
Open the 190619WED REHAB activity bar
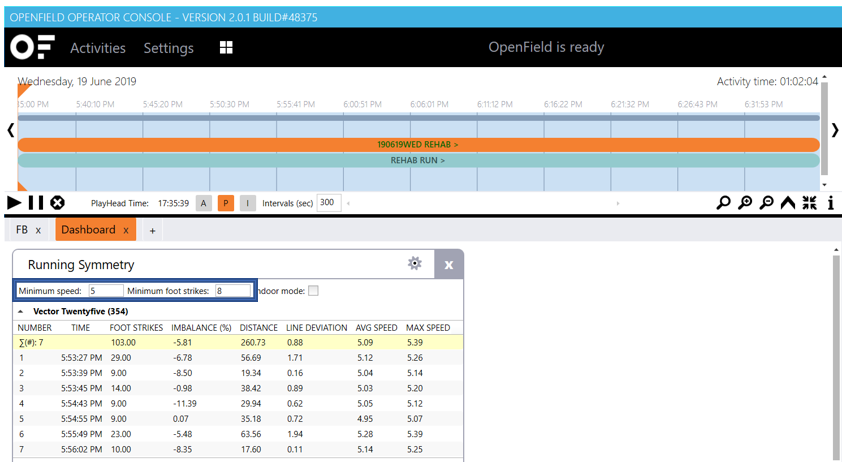(418, 144)
